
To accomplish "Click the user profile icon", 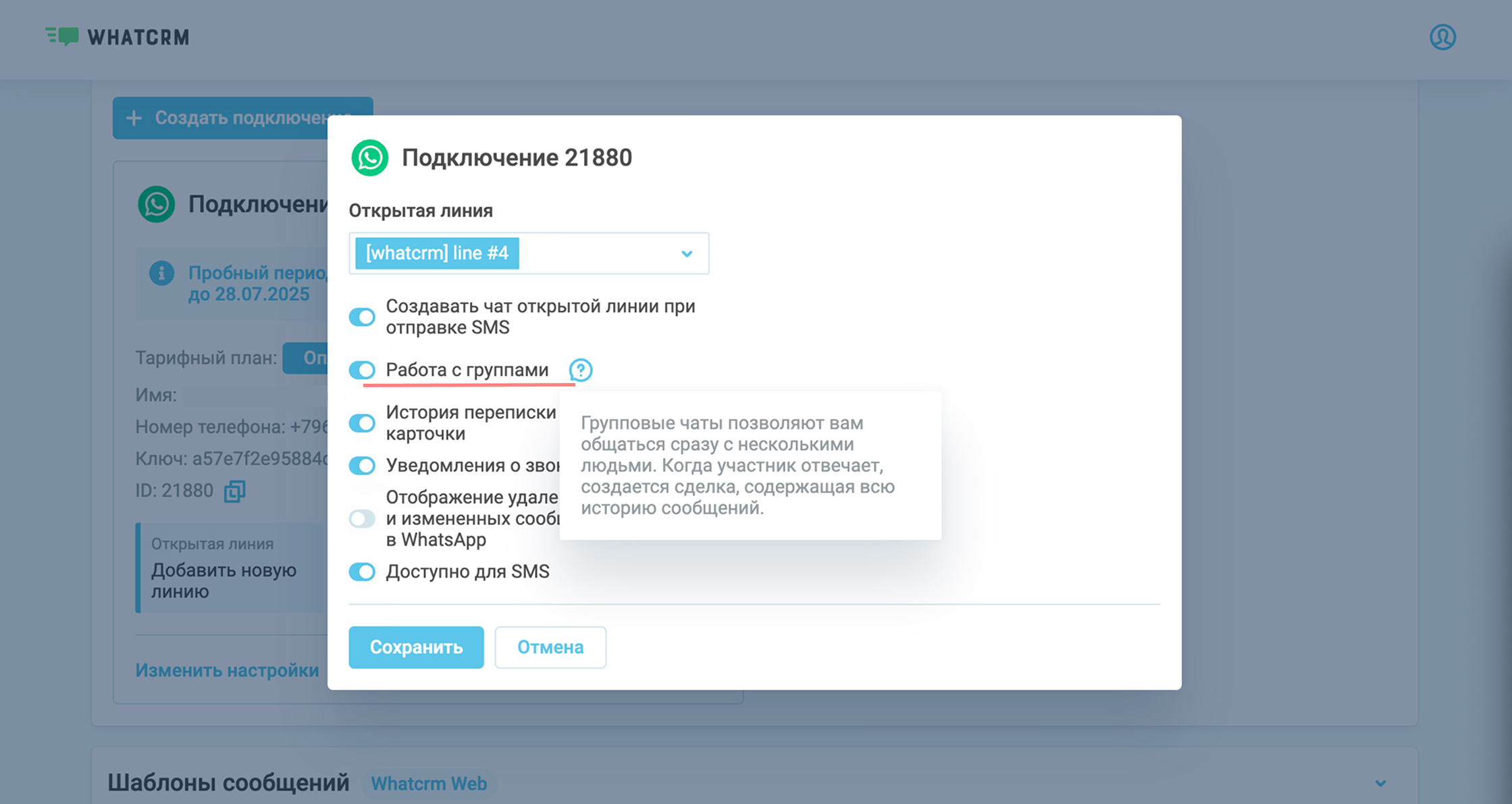I will pos(1442,37).
